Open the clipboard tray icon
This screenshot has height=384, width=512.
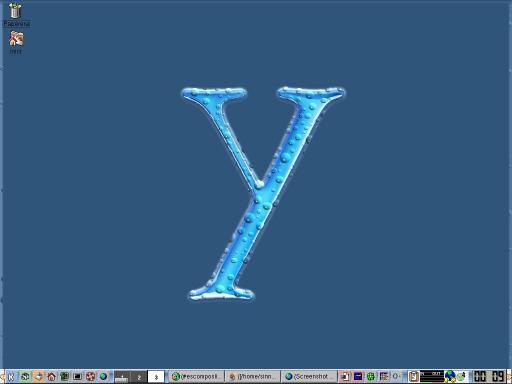coord(414,377)
